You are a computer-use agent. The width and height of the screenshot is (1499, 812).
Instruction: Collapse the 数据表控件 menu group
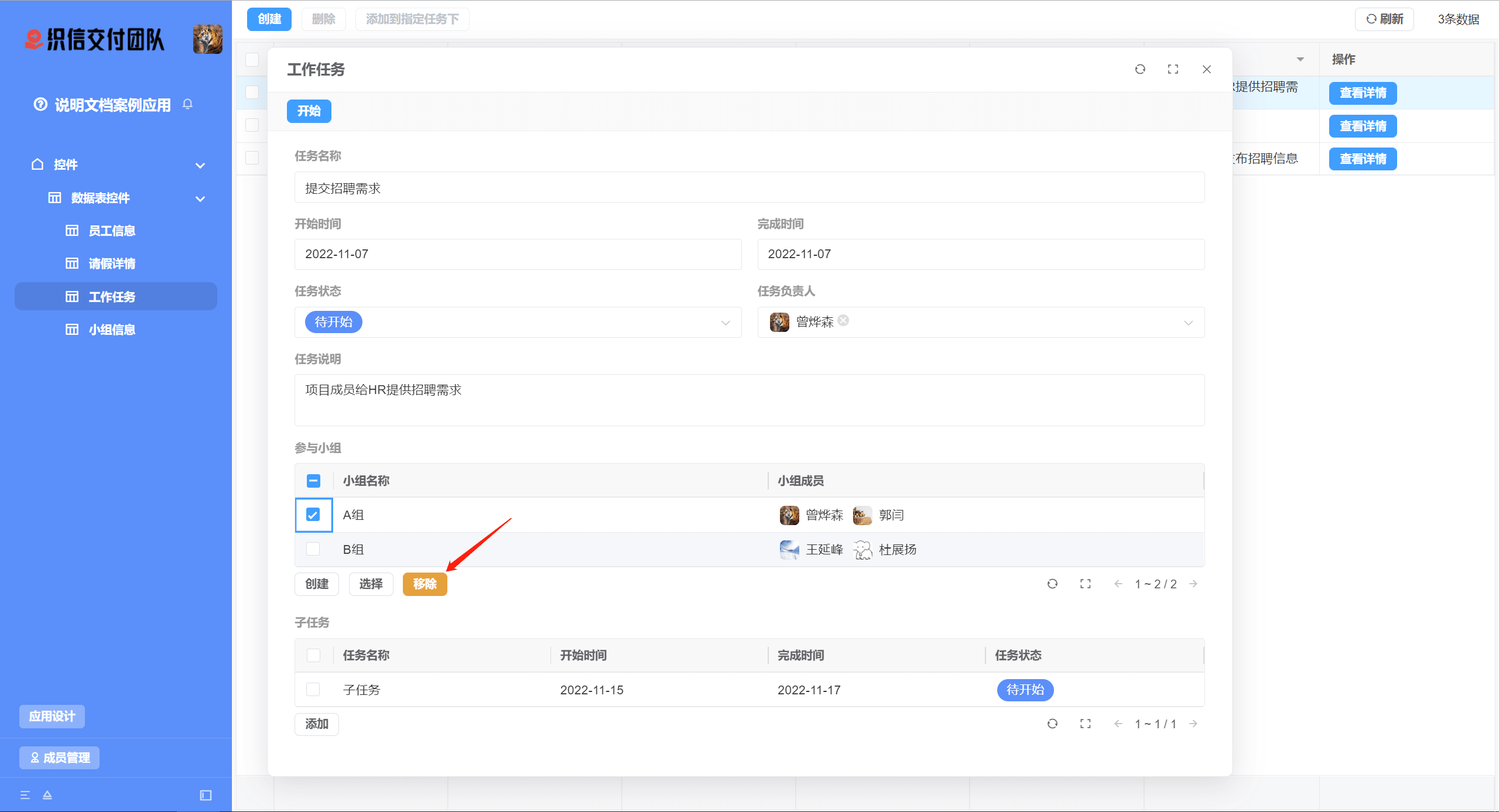[200, 198]
